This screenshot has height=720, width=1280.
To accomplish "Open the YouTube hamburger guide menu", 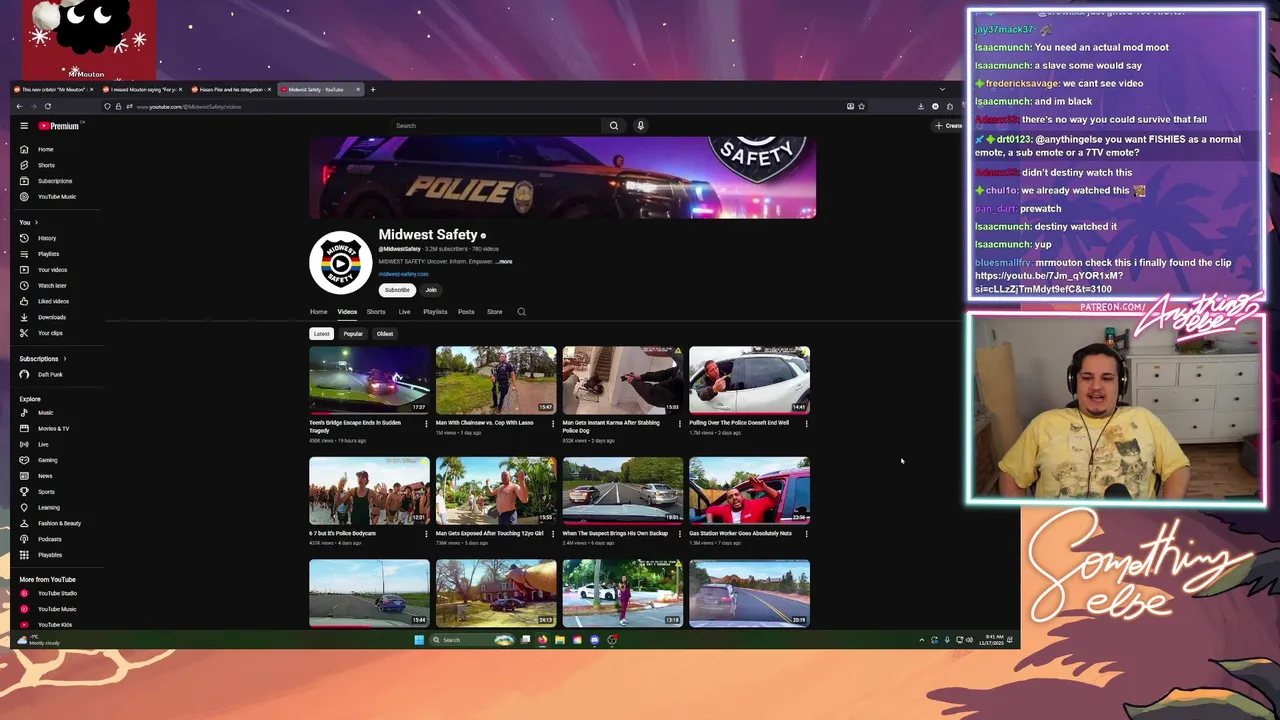I will pos(24,126).
